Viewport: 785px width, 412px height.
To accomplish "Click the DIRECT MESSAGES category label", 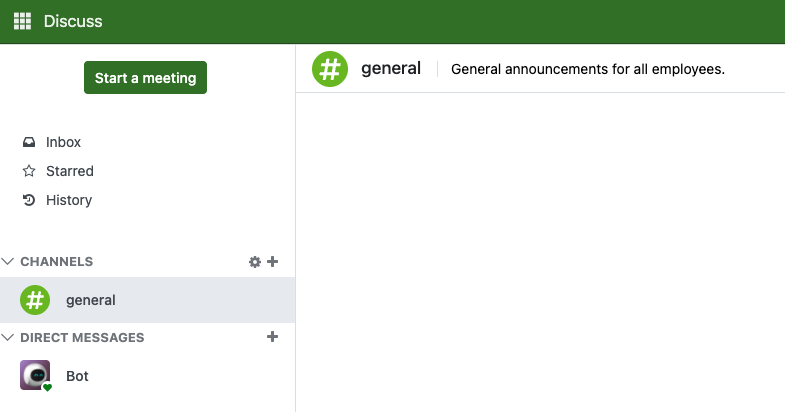I will 82,337.
